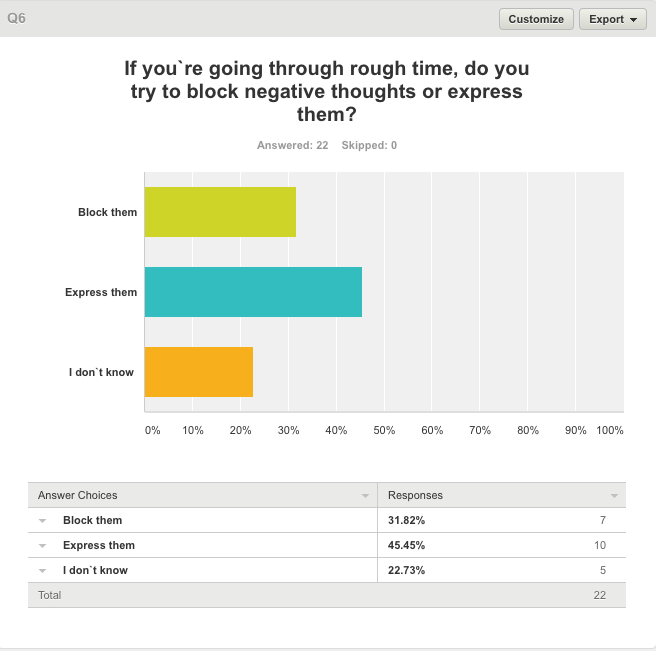Screen dimensions: 656x651
Task: Click the 100% axis label on chart
Action: 609,430
